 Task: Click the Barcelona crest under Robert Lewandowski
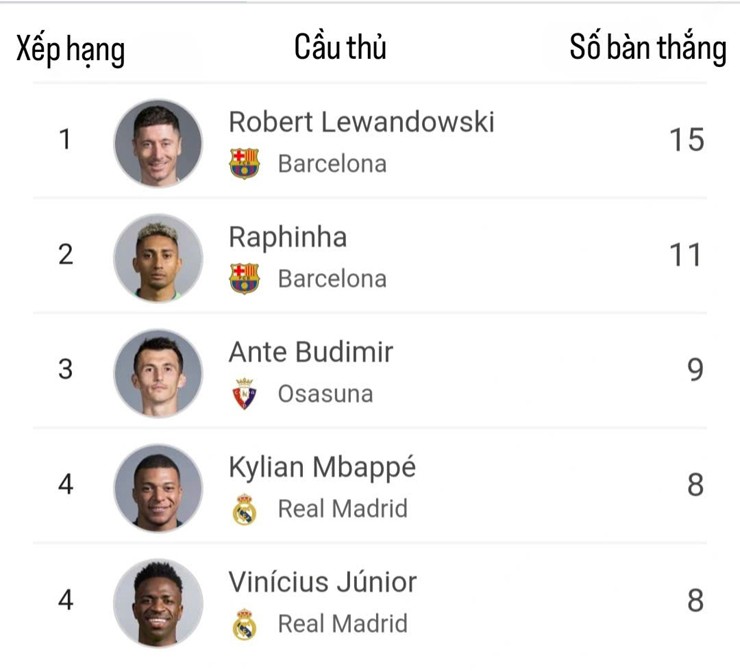(244, 163)
